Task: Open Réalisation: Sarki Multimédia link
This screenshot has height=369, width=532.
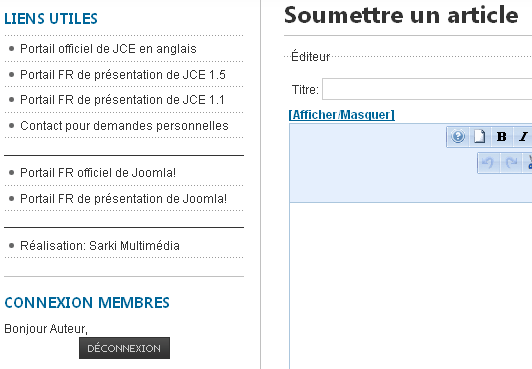Action: [100, 246]
